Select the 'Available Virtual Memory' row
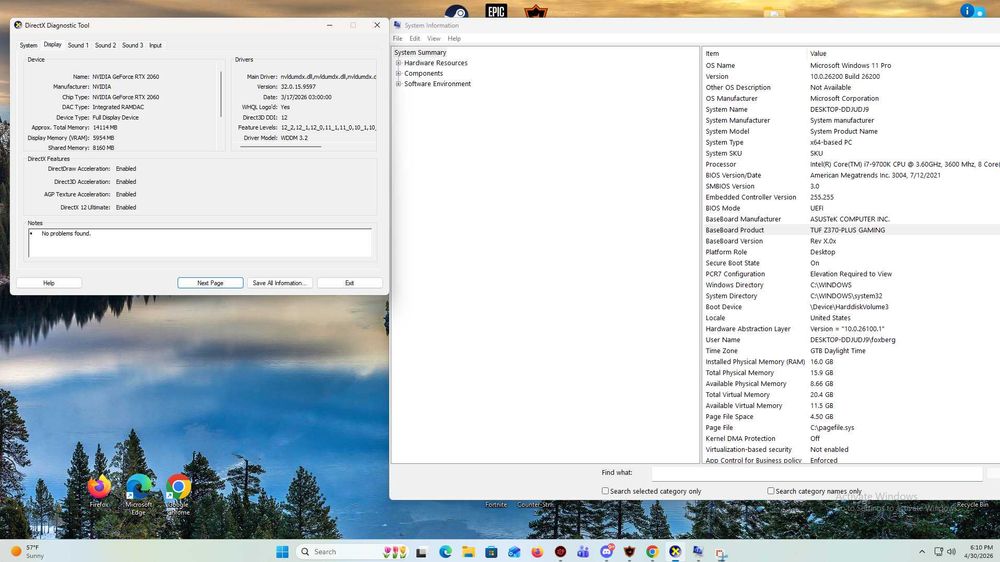The image size is (1000, 562). pyautogui.click(x=851, y=406)
